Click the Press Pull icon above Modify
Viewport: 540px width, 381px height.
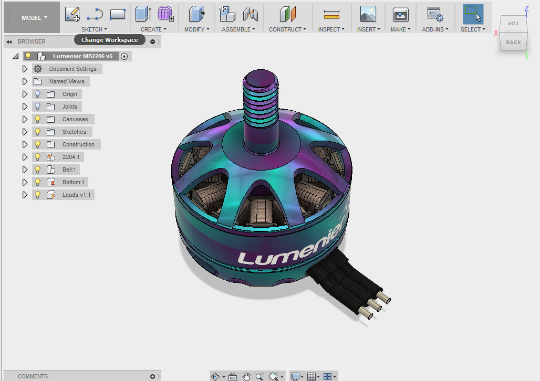197,14
